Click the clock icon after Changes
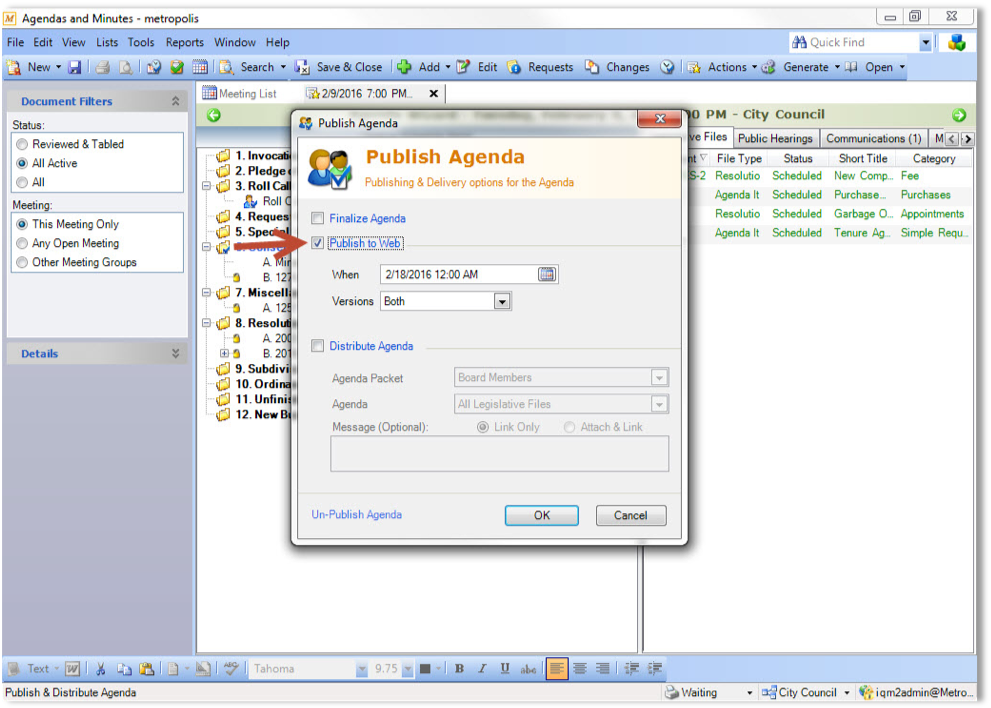This screenshot has width=991, height=708. tap(667, 67)
